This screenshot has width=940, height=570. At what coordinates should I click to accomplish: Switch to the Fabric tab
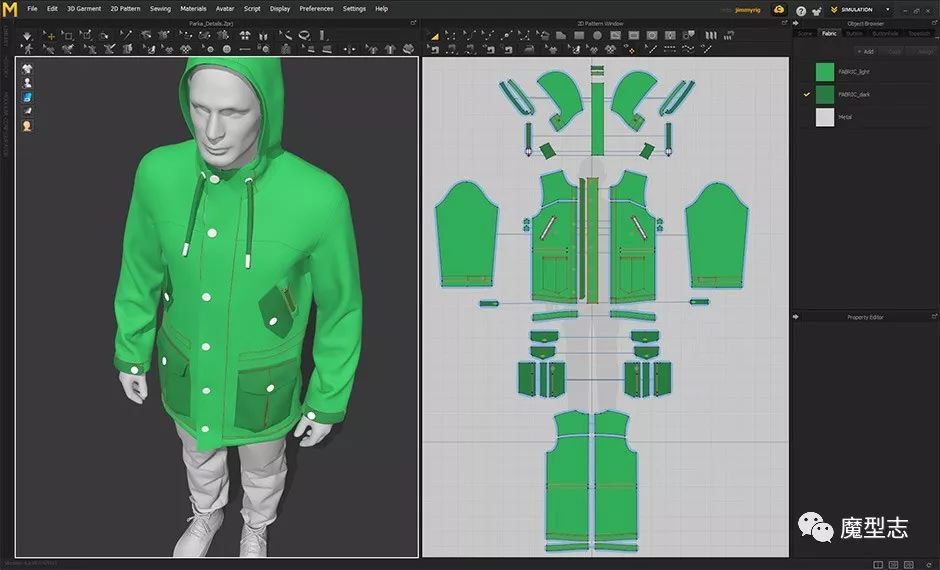pyautogui.click(x=829, y=34)
